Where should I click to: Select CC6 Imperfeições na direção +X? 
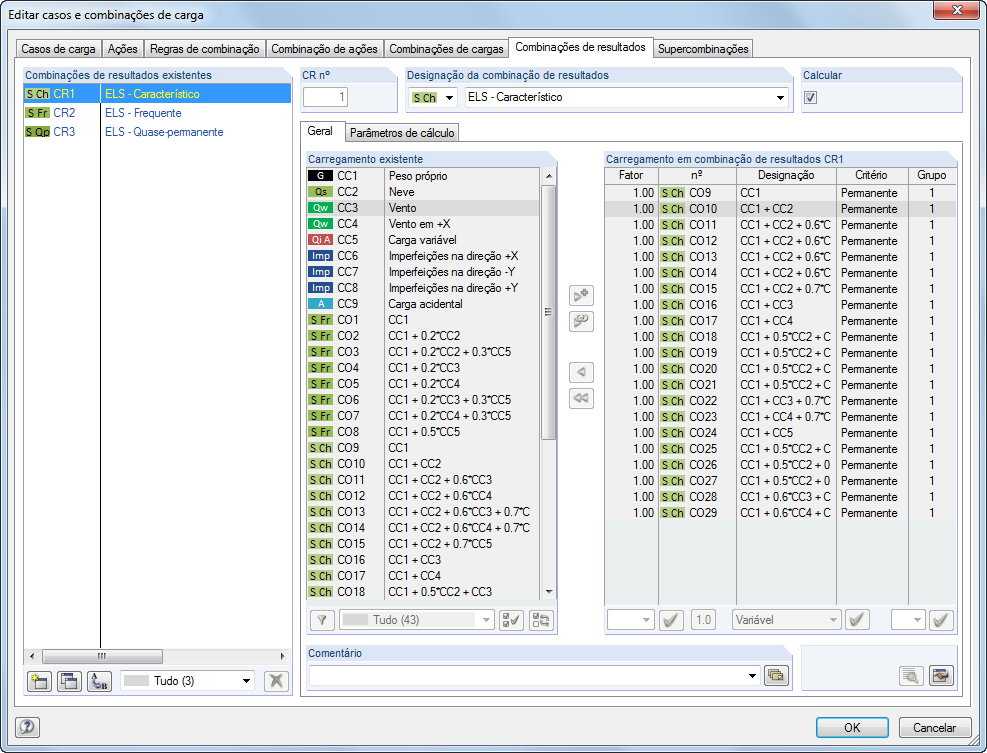point(423,256)
